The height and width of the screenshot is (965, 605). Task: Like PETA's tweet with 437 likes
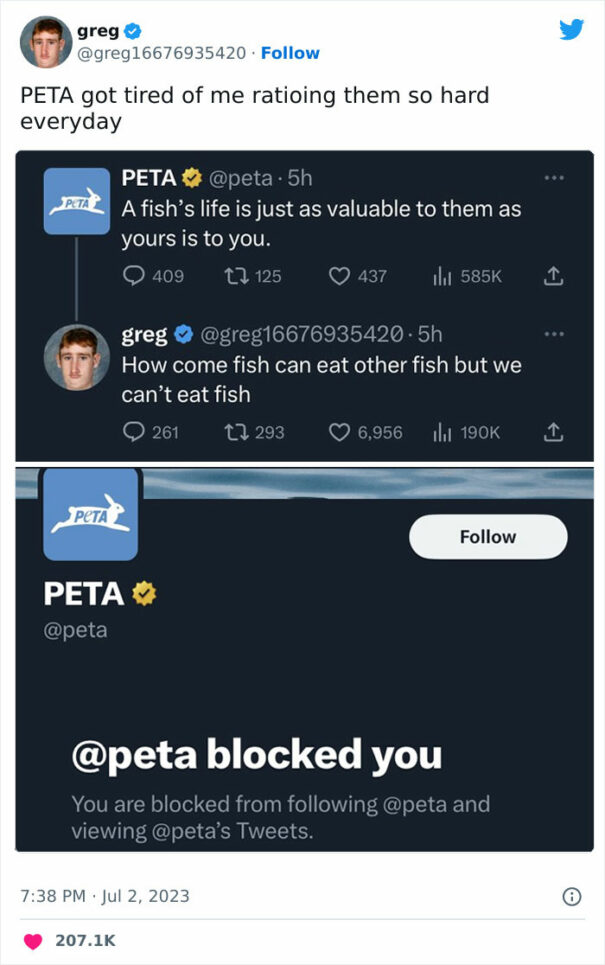click(340, 275)
